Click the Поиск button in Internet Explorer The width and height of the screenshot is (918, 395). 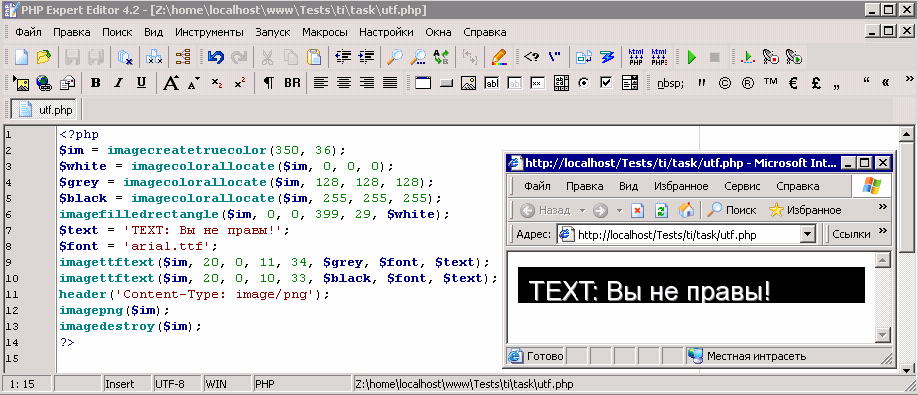point(732,210)
